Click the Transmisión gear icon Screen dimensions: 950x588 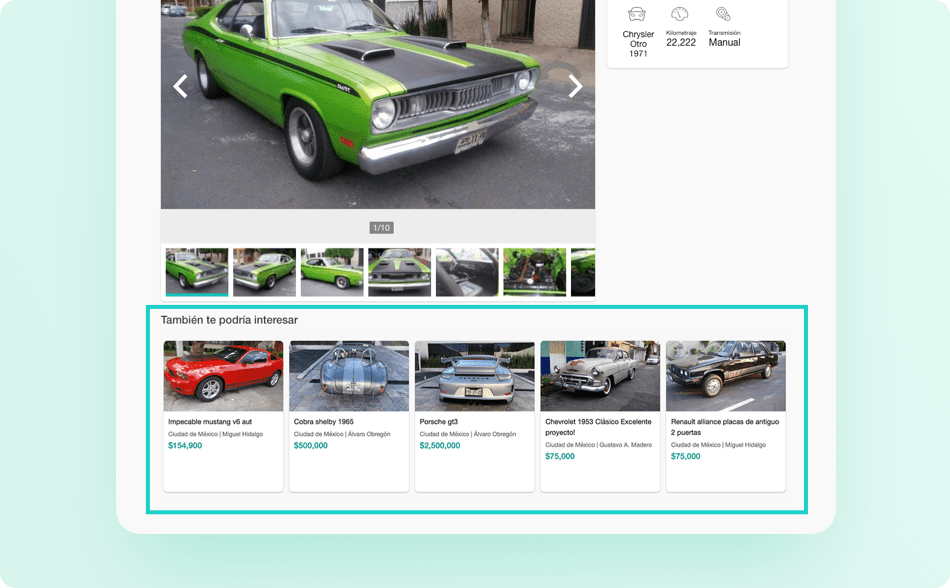tap(723, 14)
